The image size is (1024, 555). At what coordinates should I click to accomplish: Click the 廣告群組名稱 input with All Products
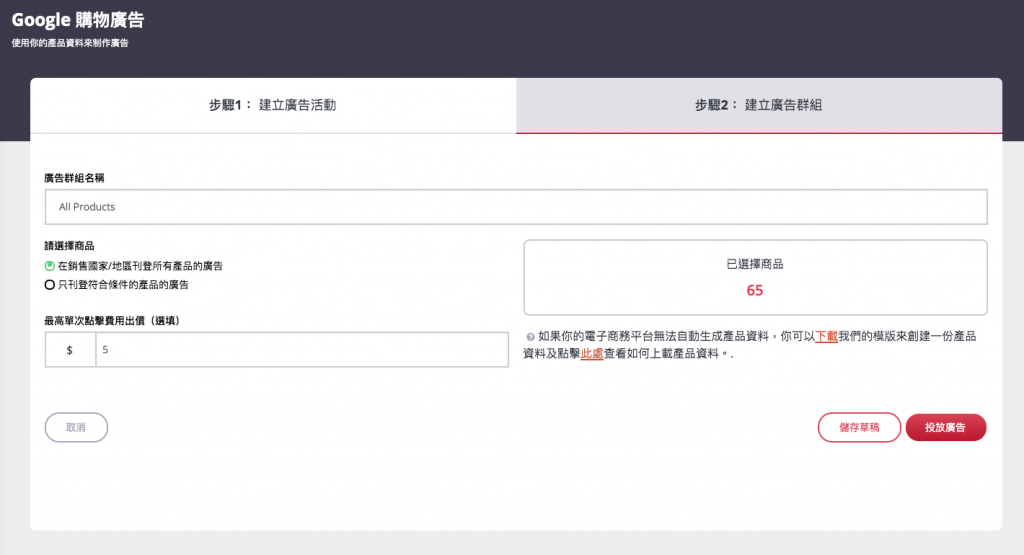point(516,207)
